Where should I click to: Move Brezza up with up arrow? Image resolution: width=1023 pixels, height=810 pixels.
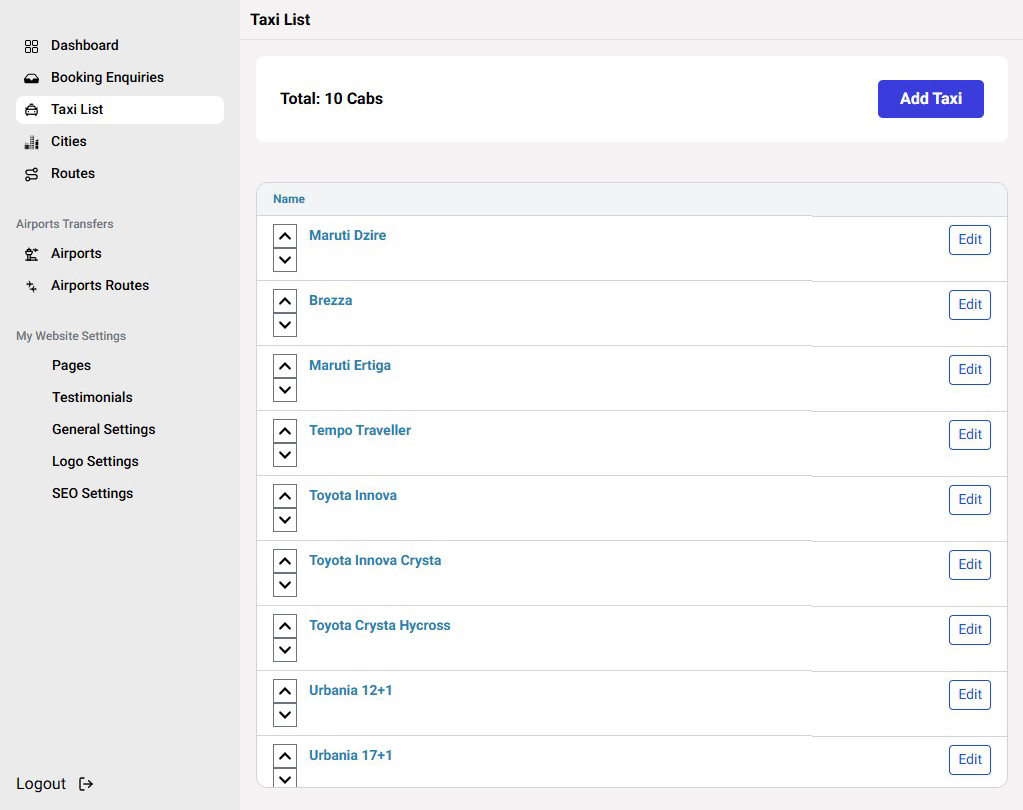point(285,301)
